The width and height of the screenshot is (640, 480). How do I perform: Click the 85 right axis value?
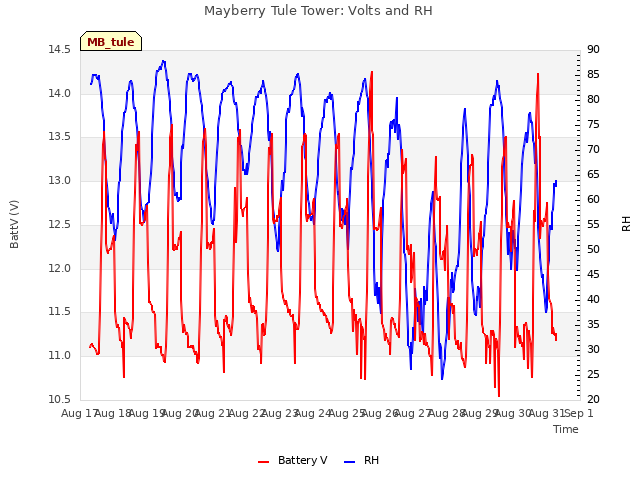(x=593, y=74)
